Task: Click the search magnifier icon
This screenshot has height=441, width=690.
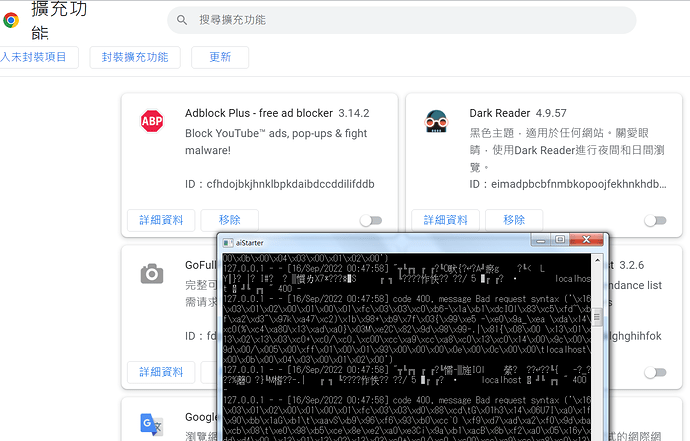Action: [x=182, y=20]
